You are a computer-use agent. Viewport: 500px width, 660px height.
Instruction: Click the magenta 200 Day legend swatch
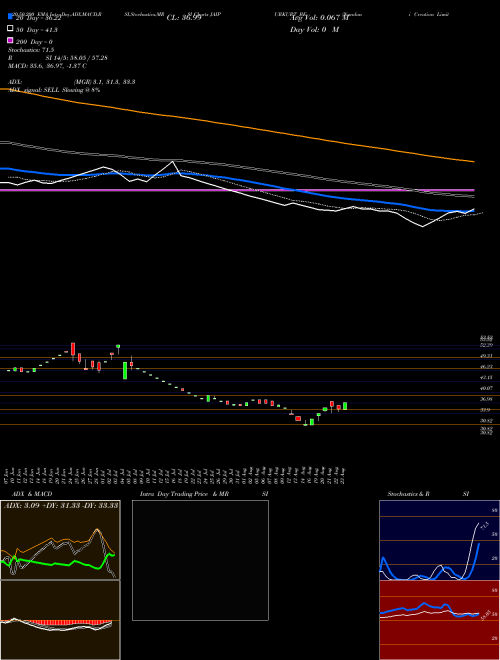tap(11, 41)
